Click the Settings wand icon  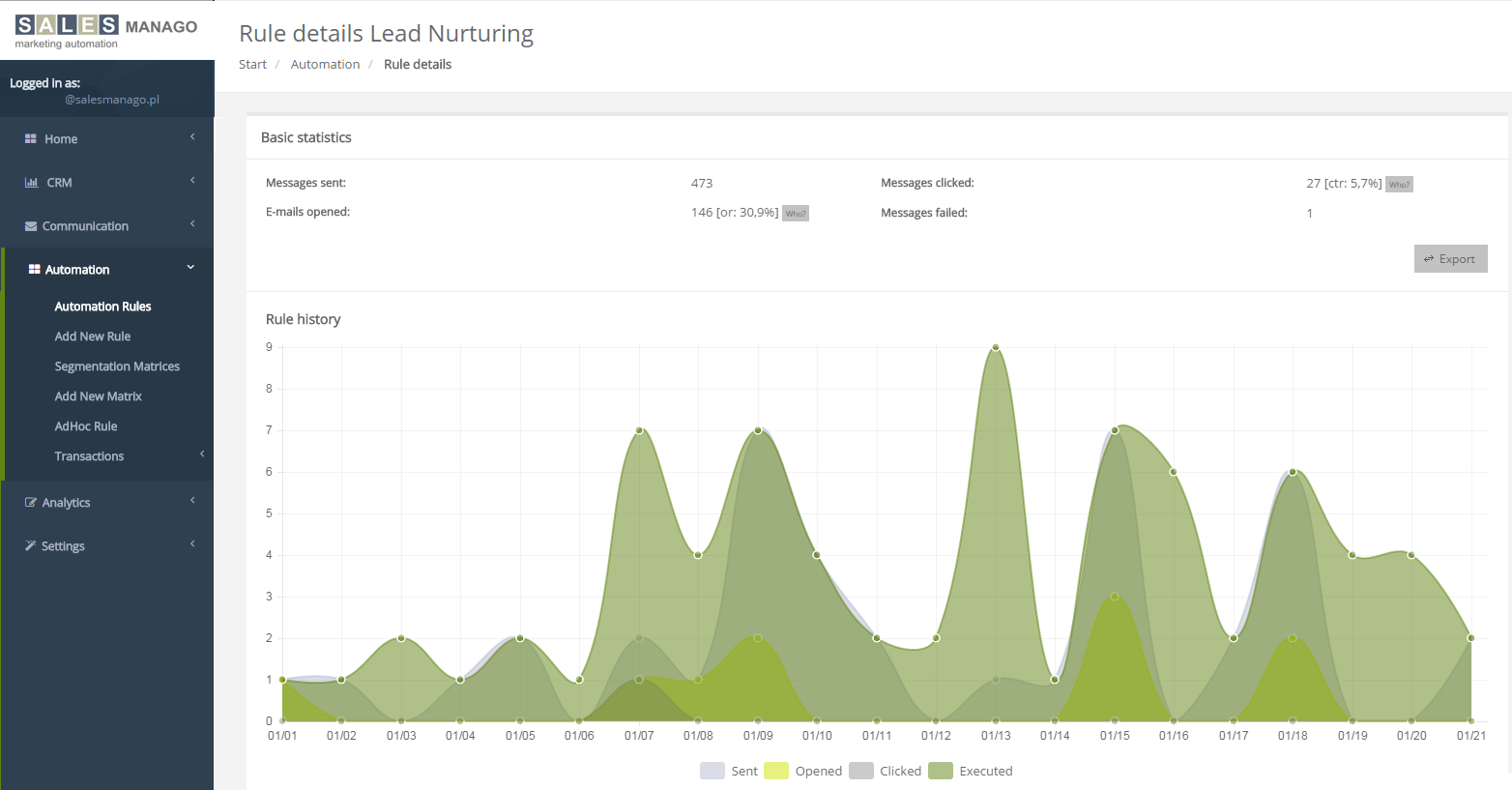[x=30, y=546]
